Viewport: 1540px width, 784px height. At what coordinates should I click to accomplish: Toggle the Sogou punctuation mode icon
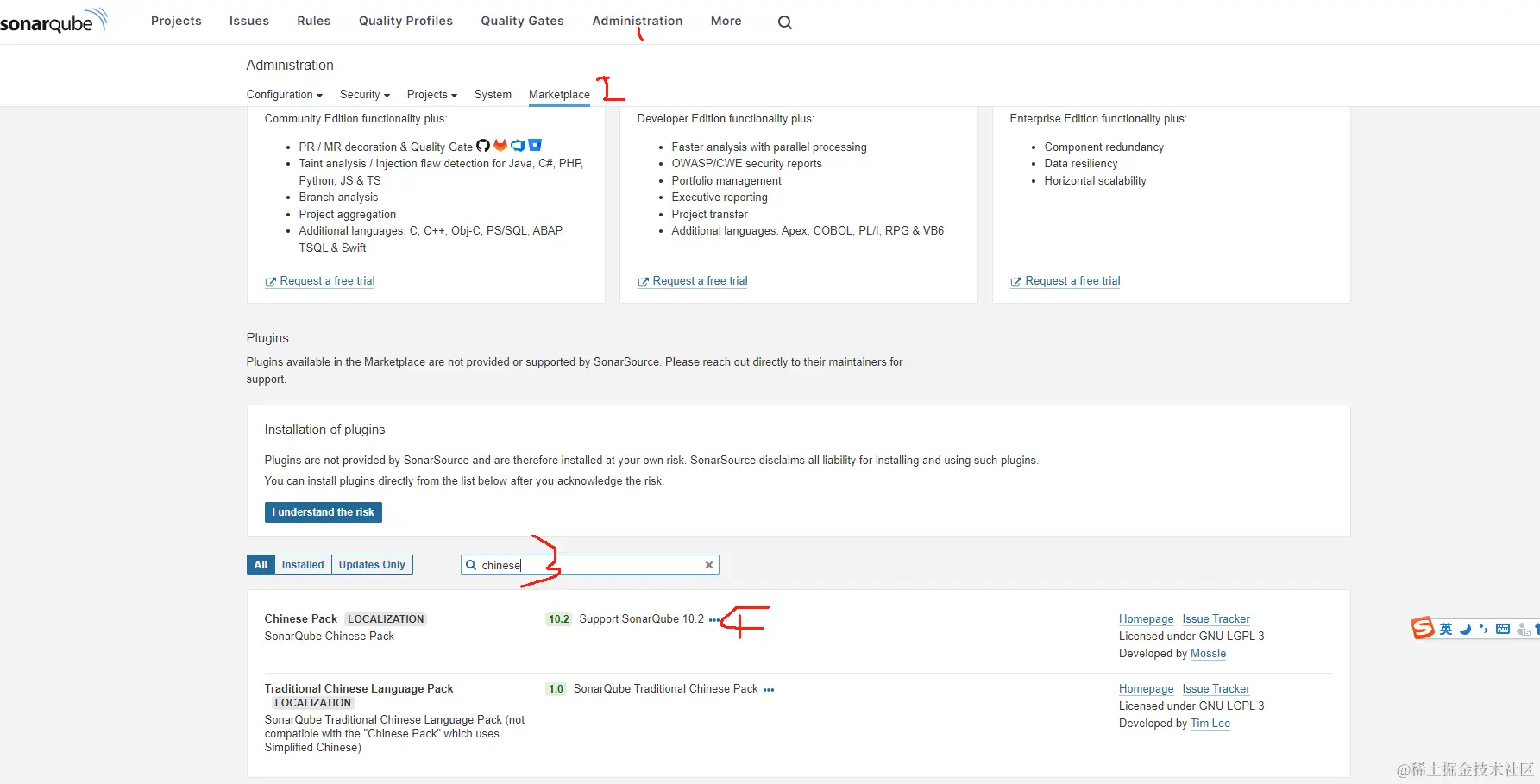click(1483, 629)
